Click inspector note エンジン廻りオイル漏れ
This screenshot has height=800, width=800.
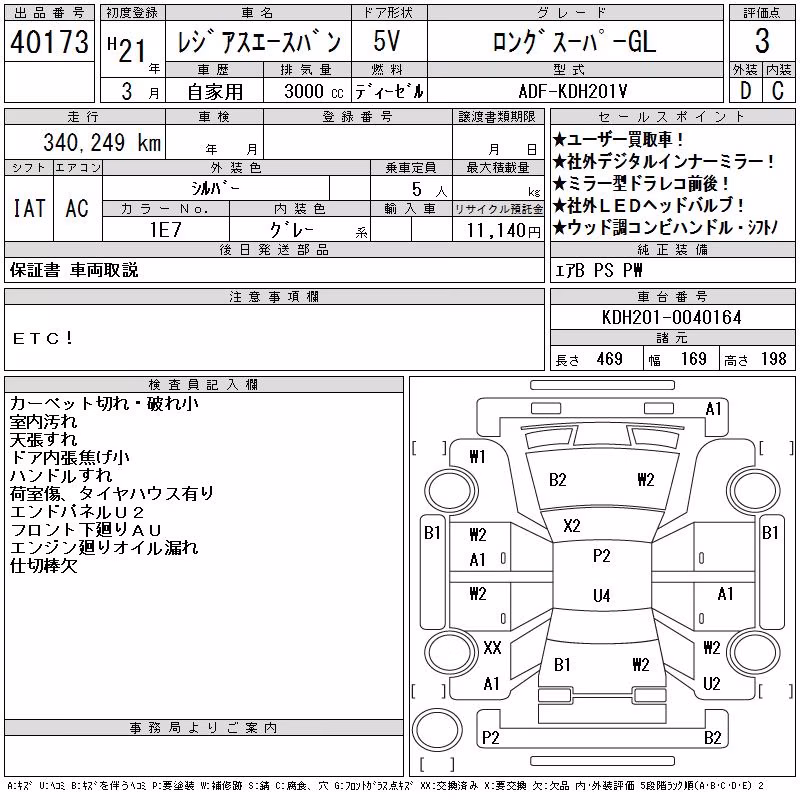(x=104, y=547)
